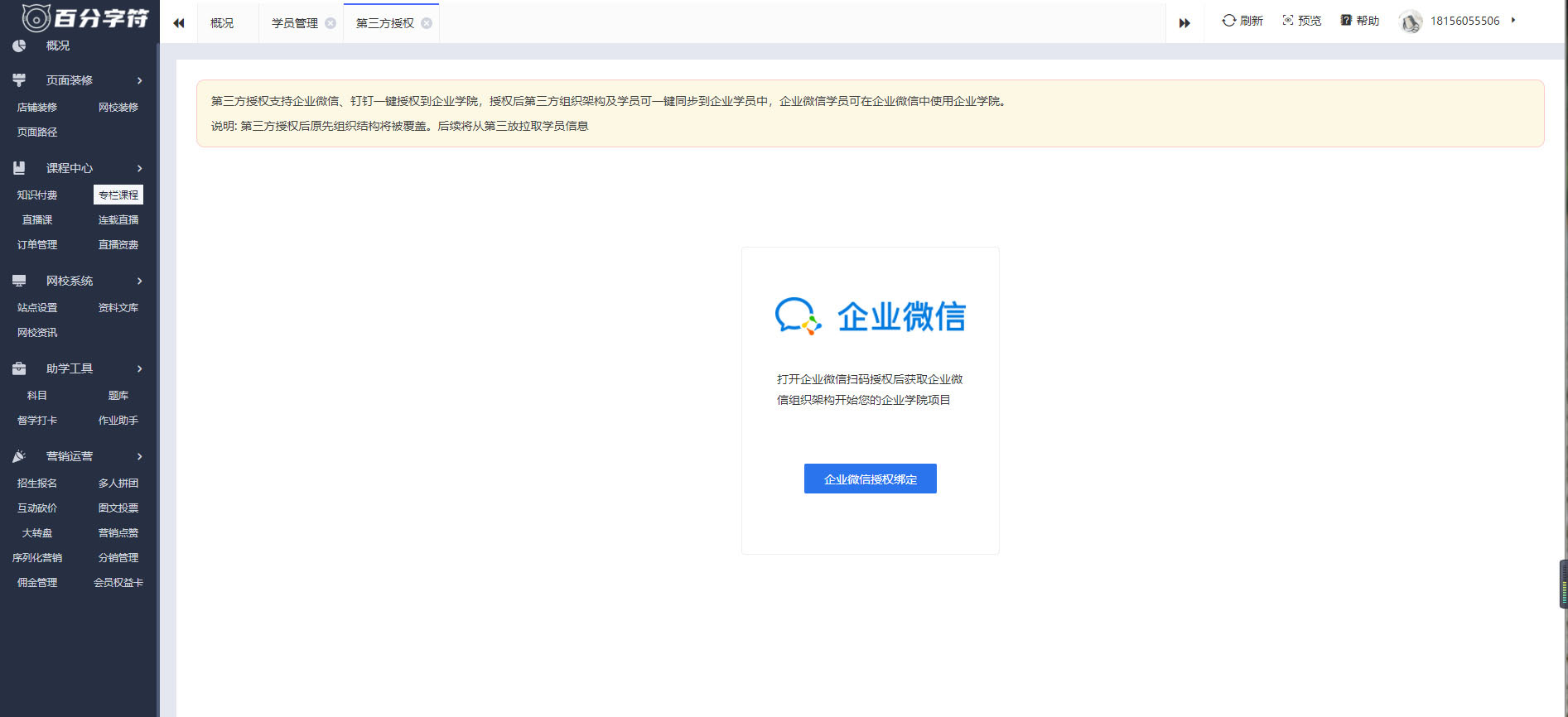Click the vertical scrollbar handle at right edge
Image resolution: width=1568 pixels, height=717 pixels.
click(x=1564, y=585)
